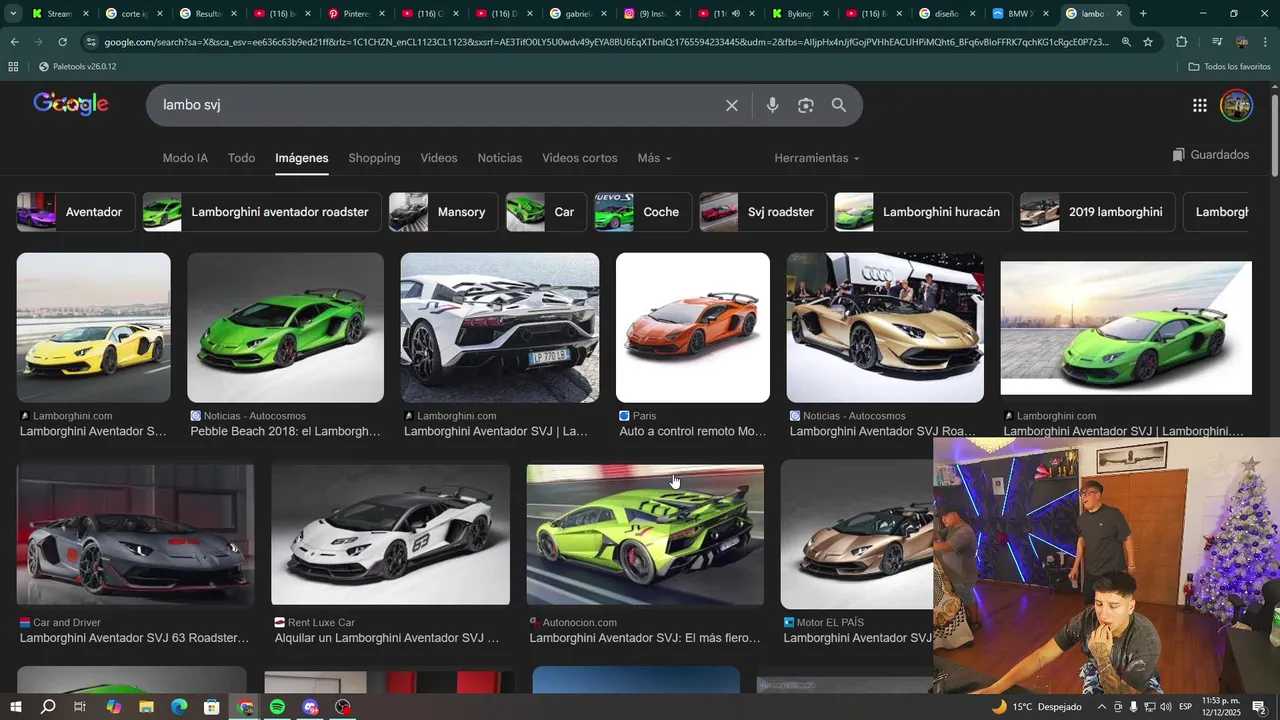Viewport: 1280px width, 720px height.
Task: Open the bookmarks bar apps grid icon
Action: click(13, 66)
